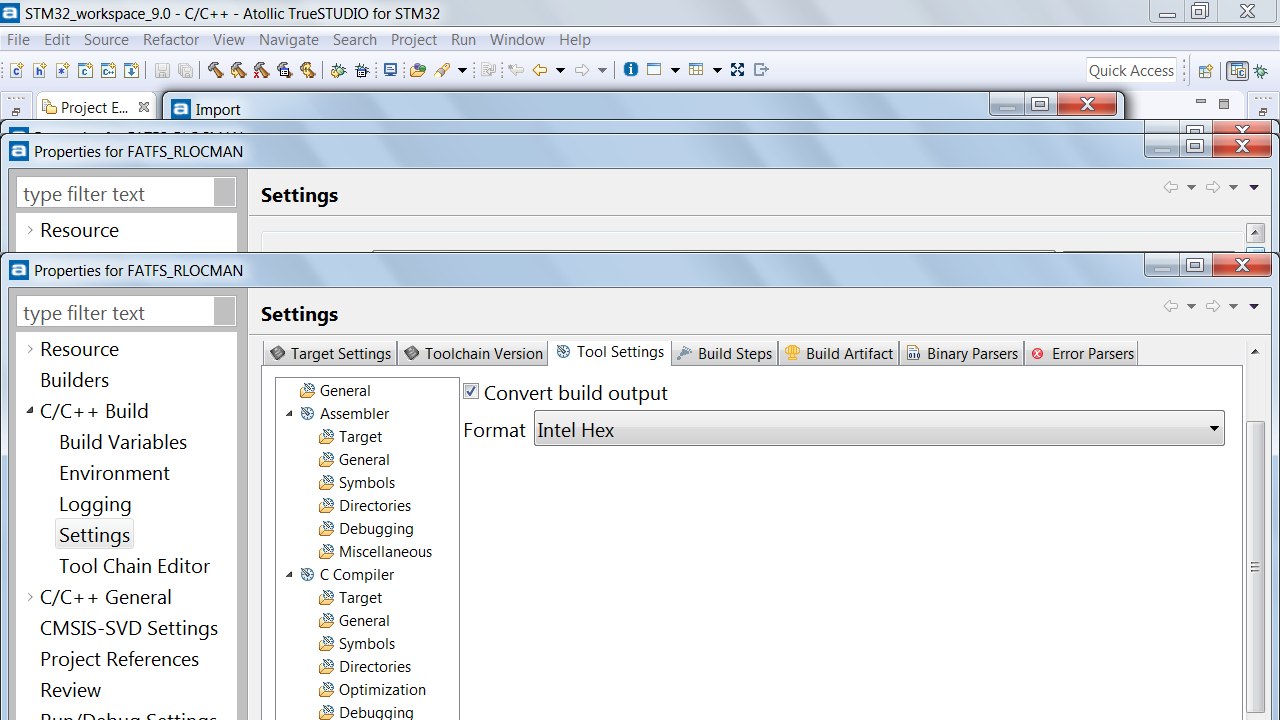Viewport: 1280px width, 720px height.
Task: Open the Refactor menu
Action: tap(171, 40)
